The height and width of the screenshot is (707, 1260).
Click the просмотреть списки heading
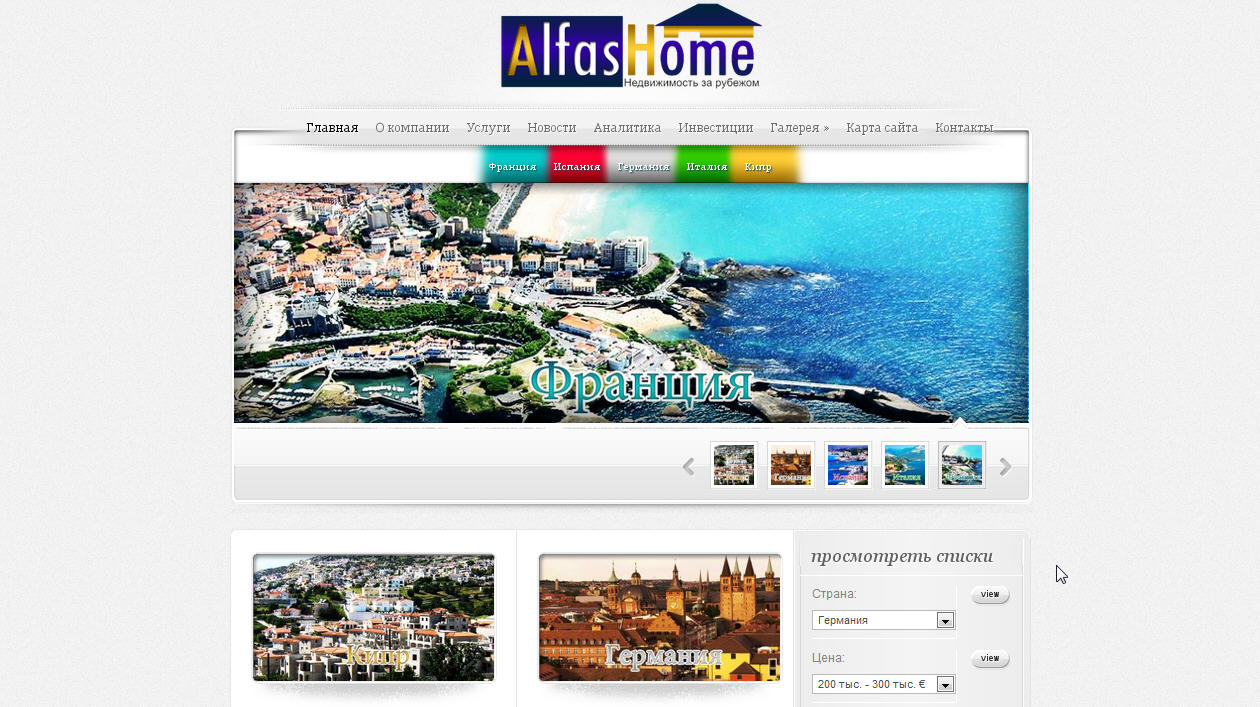point(902,557)
